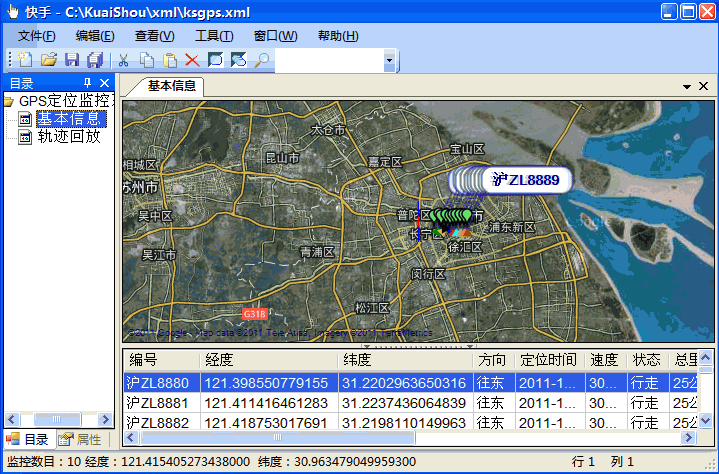Click the 监控数目：10 status bar entry
This screenshot has height=474, width=719.
coord(44,462)
